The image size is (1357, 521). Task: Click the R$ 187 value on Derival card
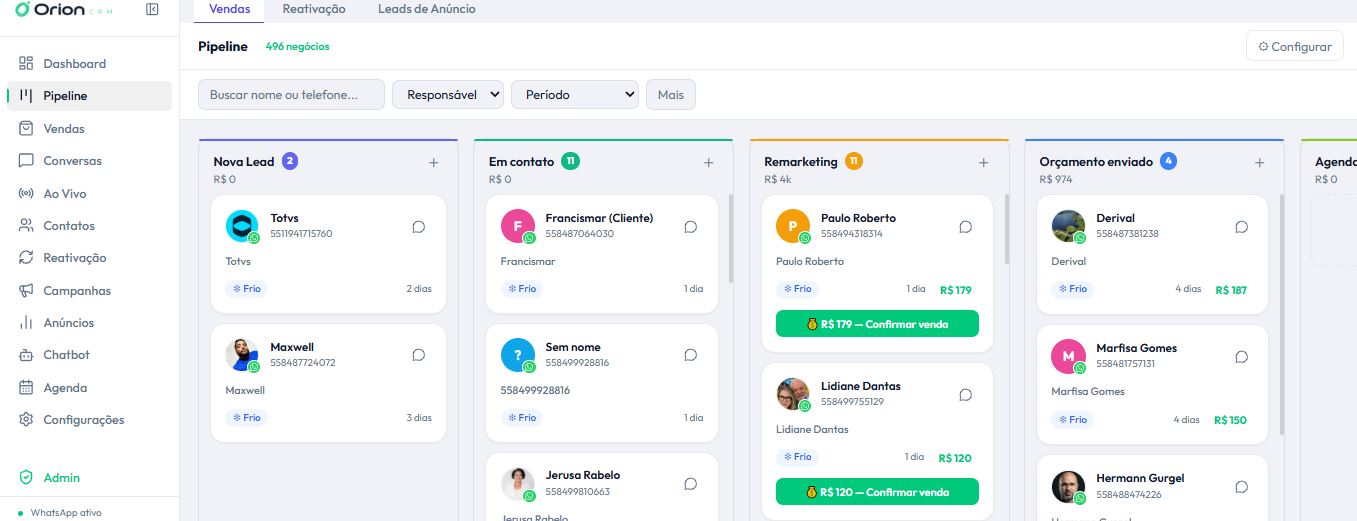[1231, 290]
